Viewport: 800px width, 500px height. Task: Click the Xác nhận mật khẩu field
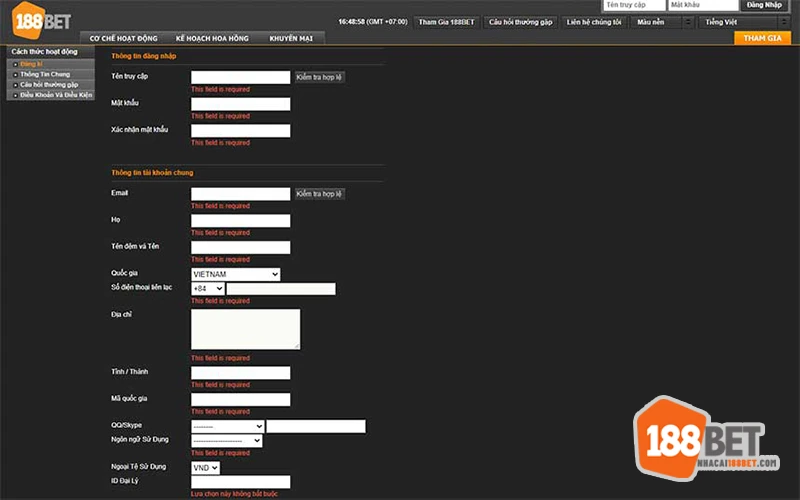(240, 131)
